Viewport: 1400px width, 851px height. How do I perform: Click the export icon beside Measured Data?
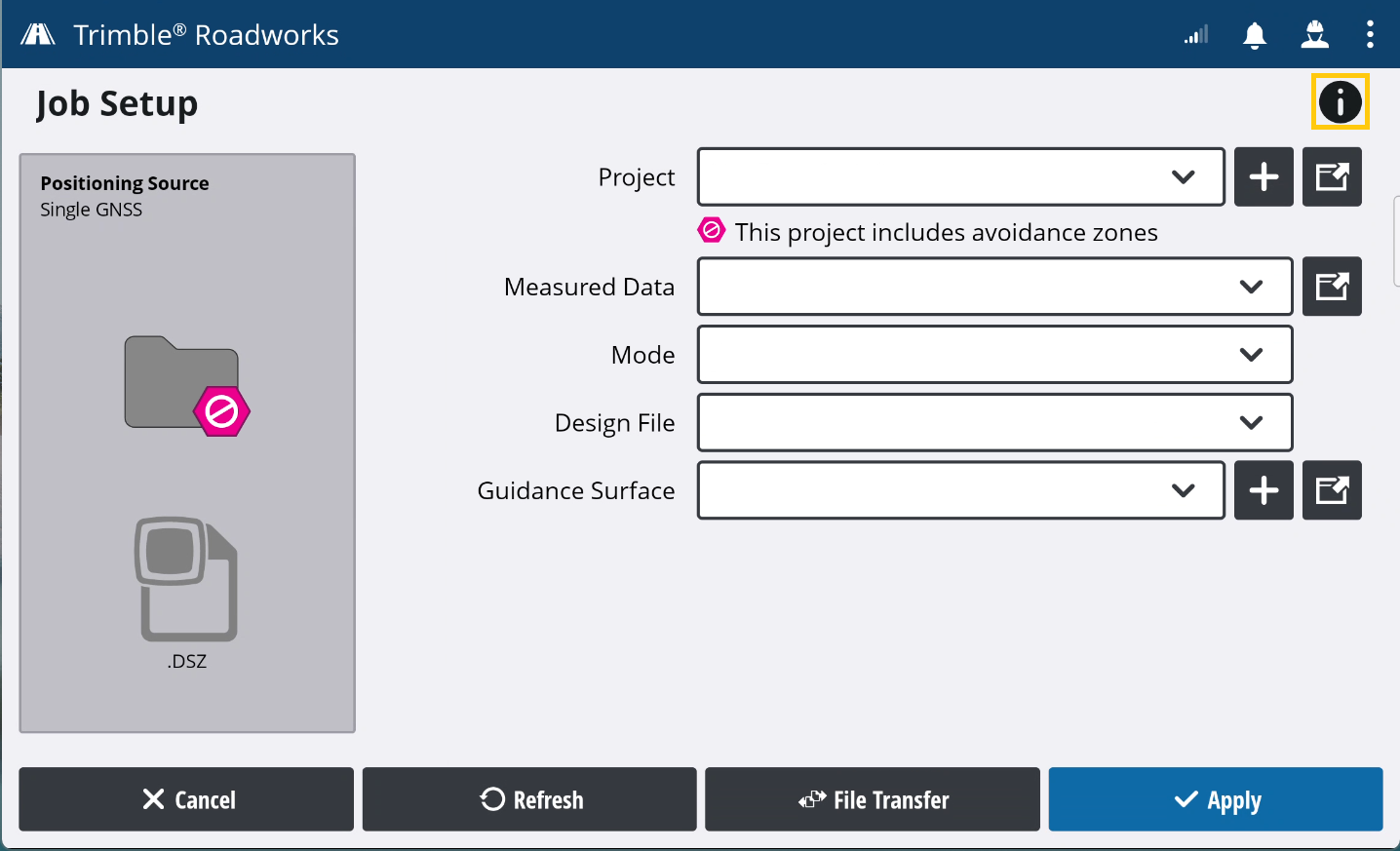pyautogui.click(x=1332, y=287)
